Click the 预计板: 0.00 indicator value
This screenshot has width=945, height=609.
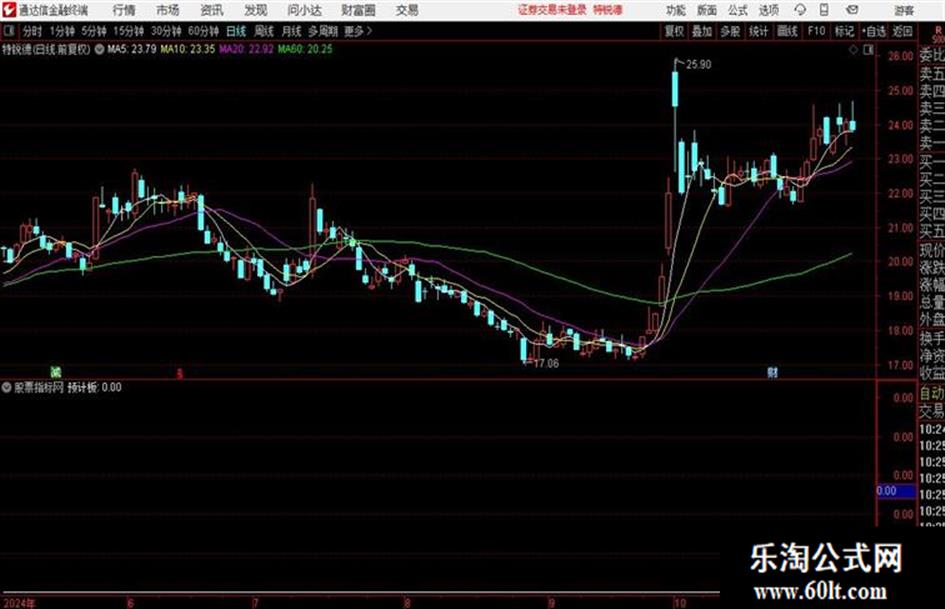point(94,388)
